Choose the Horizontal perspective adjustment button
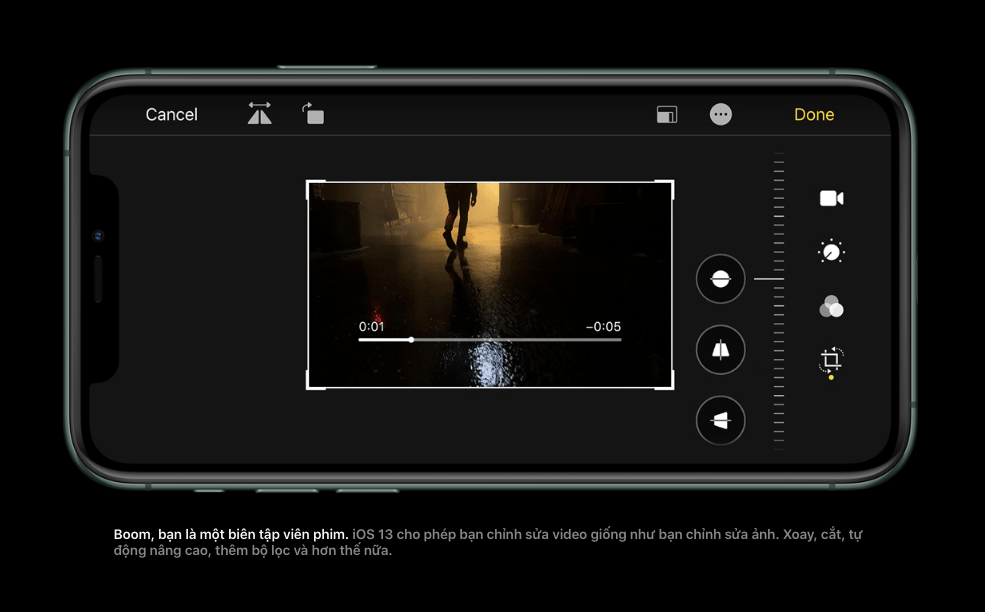The image size is (985, 612). point(721,420)
